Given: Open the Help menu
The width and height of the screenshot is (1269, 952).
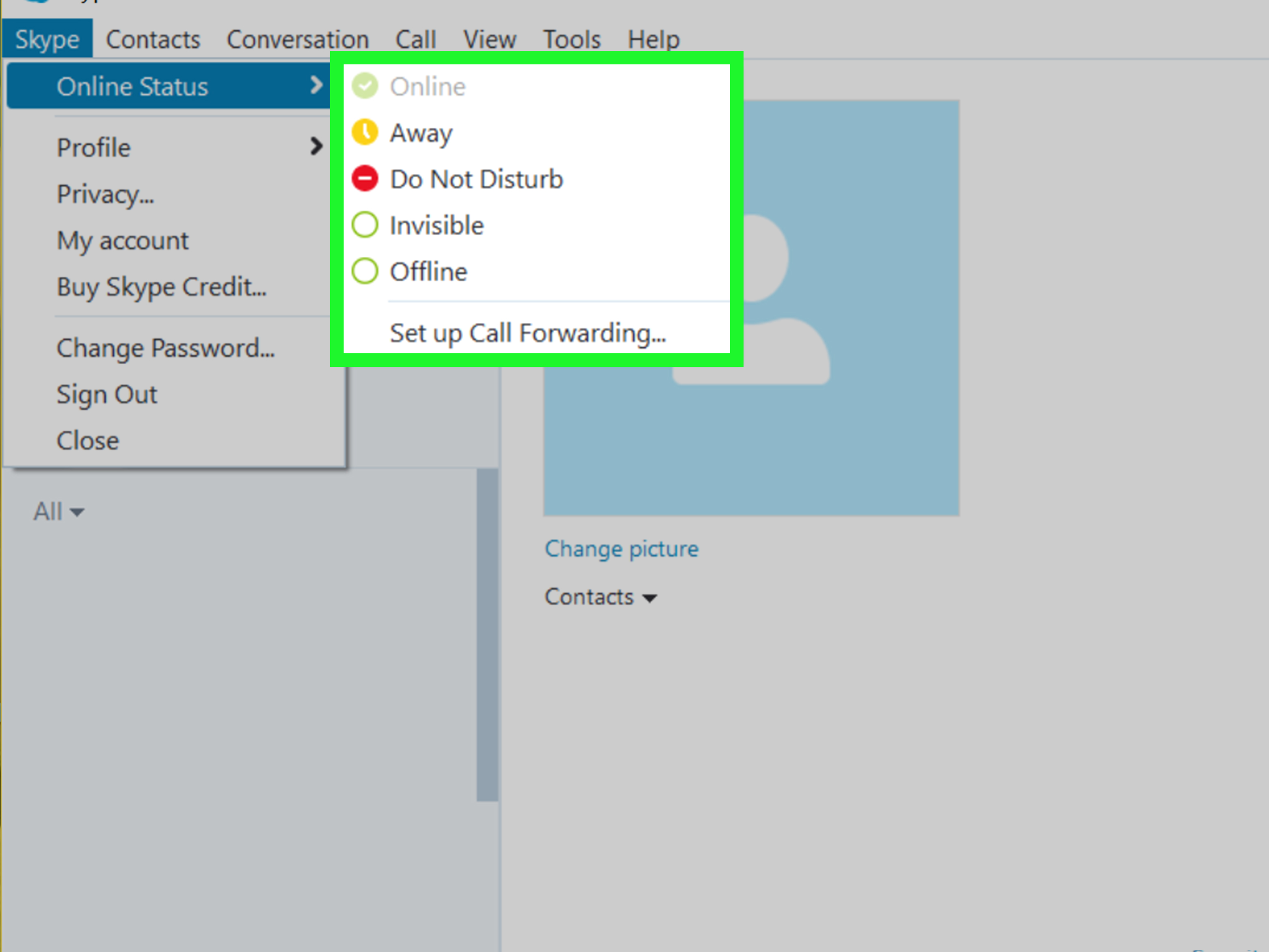Looking at the screenshot, I should pos(653,39).
